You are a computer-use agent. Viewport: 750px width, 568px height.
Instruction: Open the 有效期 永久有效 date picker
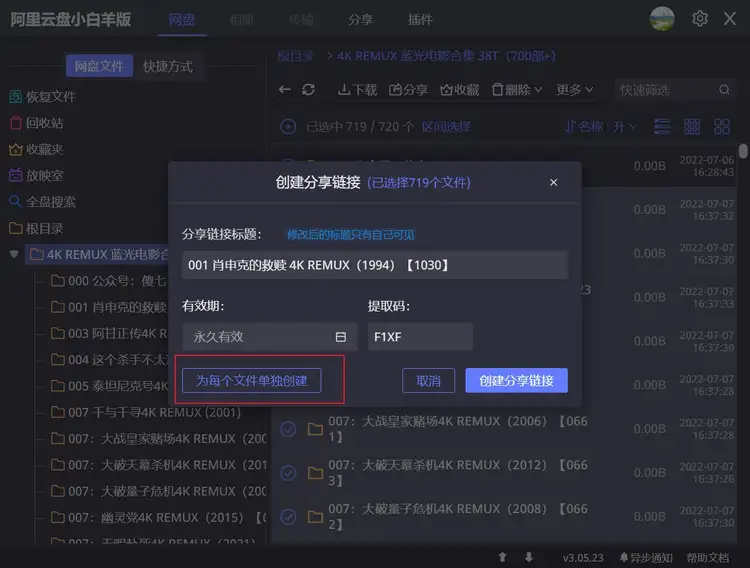270,337
